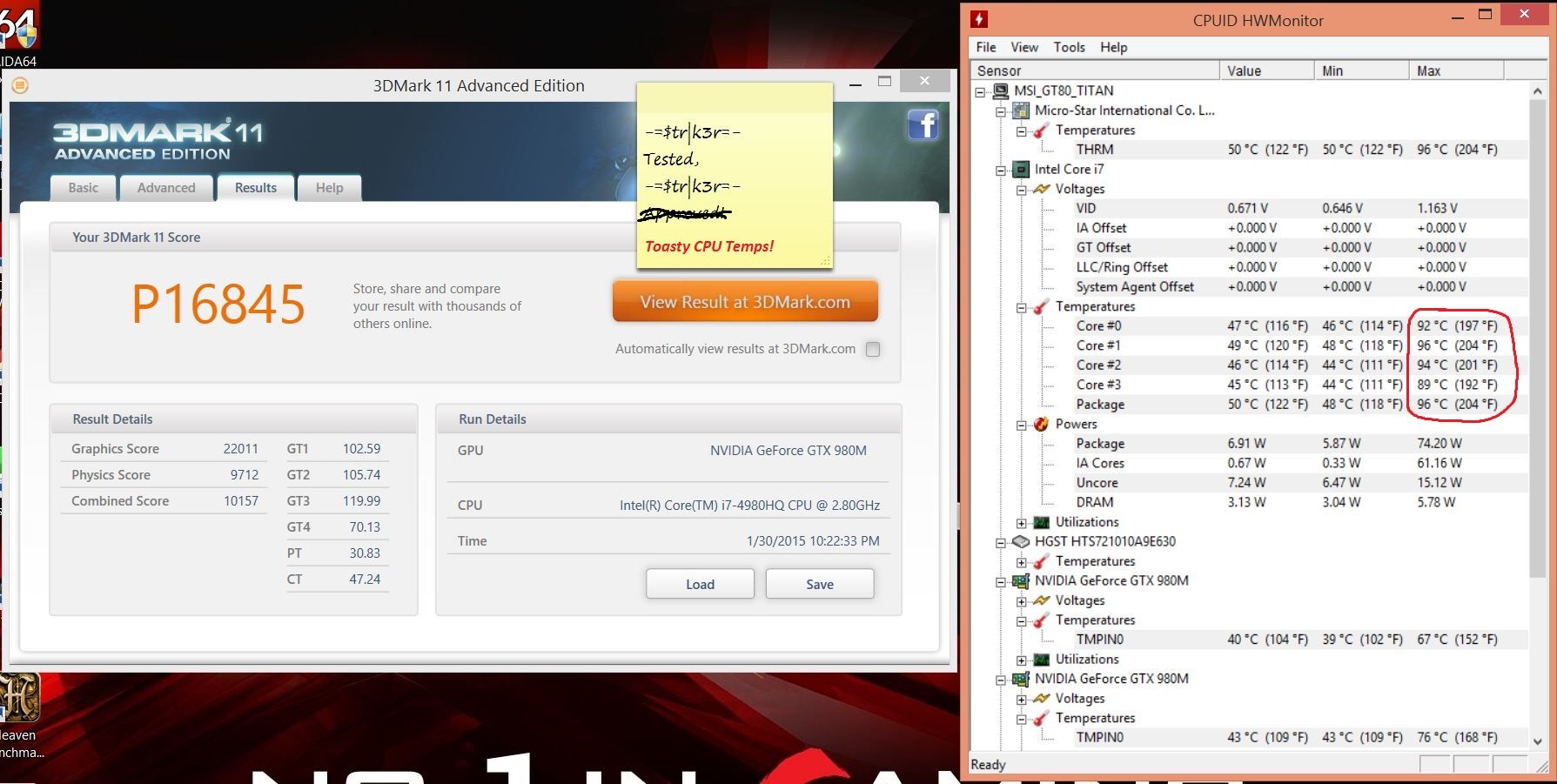The image size is (1557, 784).
Task: Click the thermometer icon above Core #0
Action: [1041, 306]
